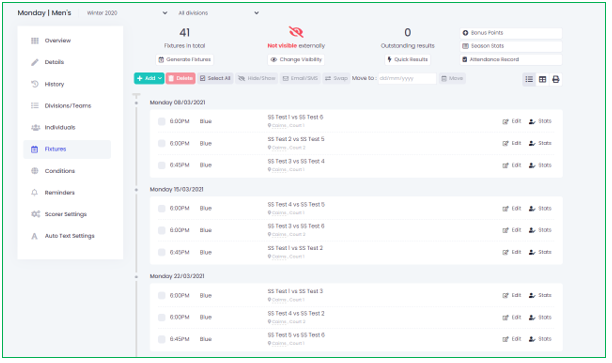This screenshot has width=612, height=363.
Task: Tick checkbox for SS Test 1 vs SS Test 6
Action: pos(162,121)
